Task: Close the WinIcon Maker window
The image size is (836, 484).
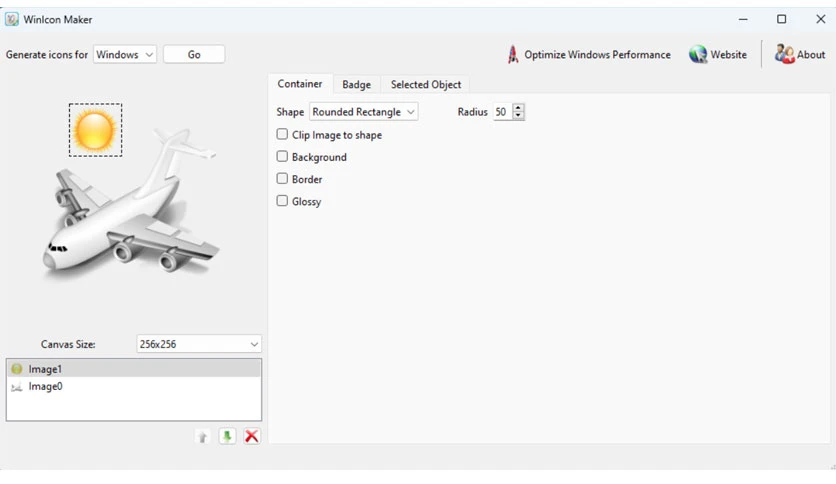Action: point(821,19)
